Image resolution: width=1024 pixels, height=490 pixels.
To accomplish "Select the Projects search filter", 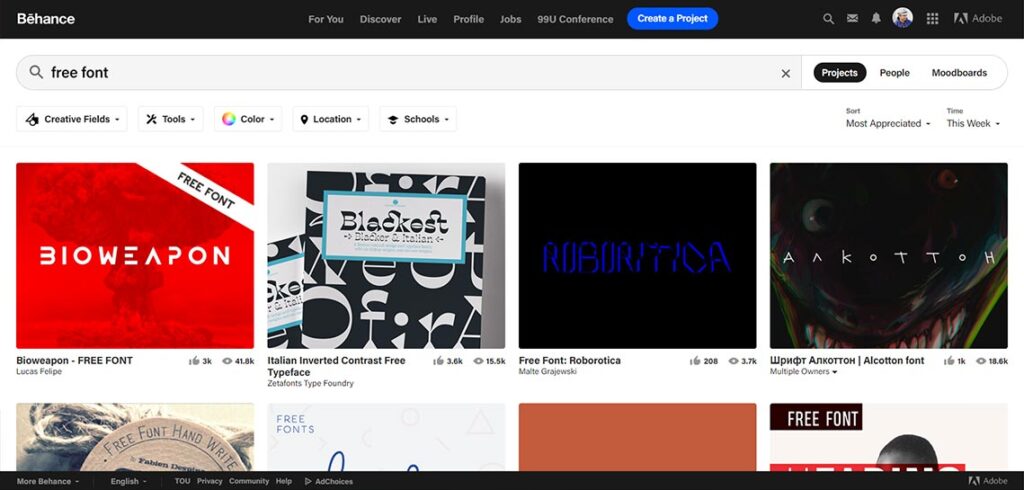I will pyautogui.click(x=839, y=73).
